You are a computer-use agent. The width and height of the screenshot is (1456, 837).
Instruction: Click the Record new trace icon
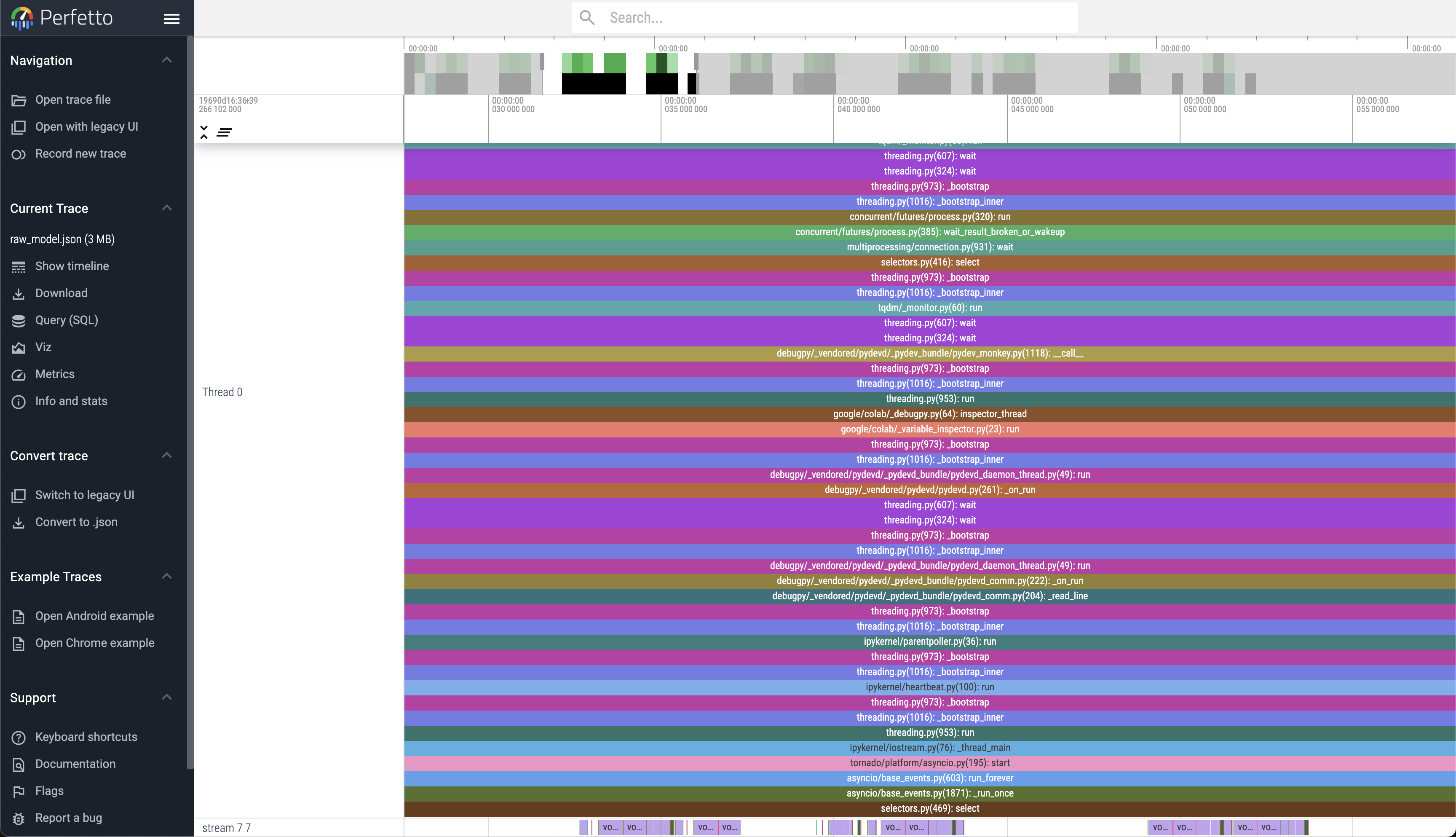coord(19,154)
